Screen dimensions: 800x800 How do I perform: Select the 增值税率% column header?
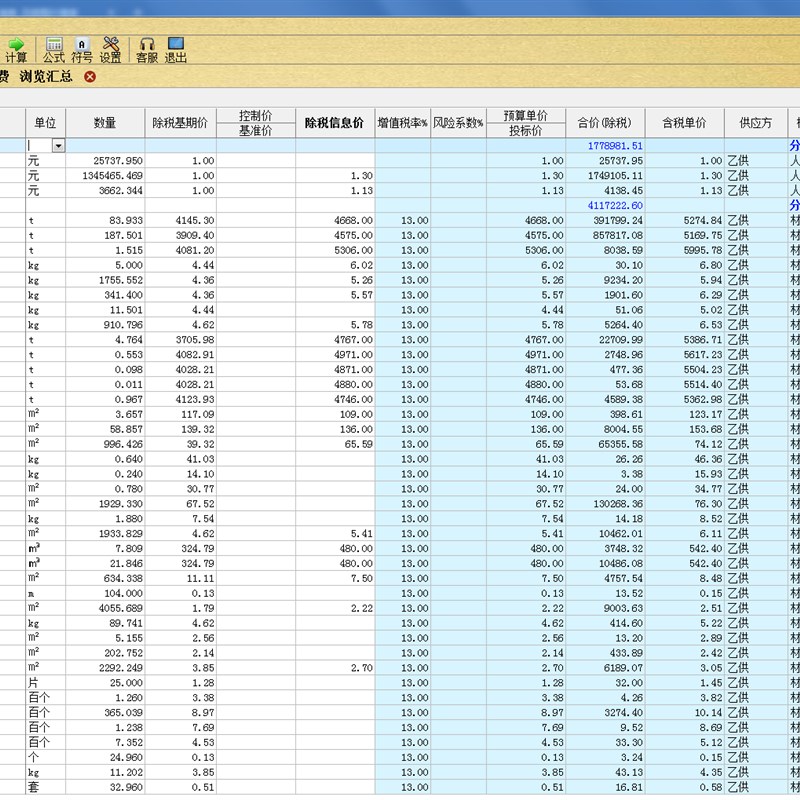(x=403, y=123)
